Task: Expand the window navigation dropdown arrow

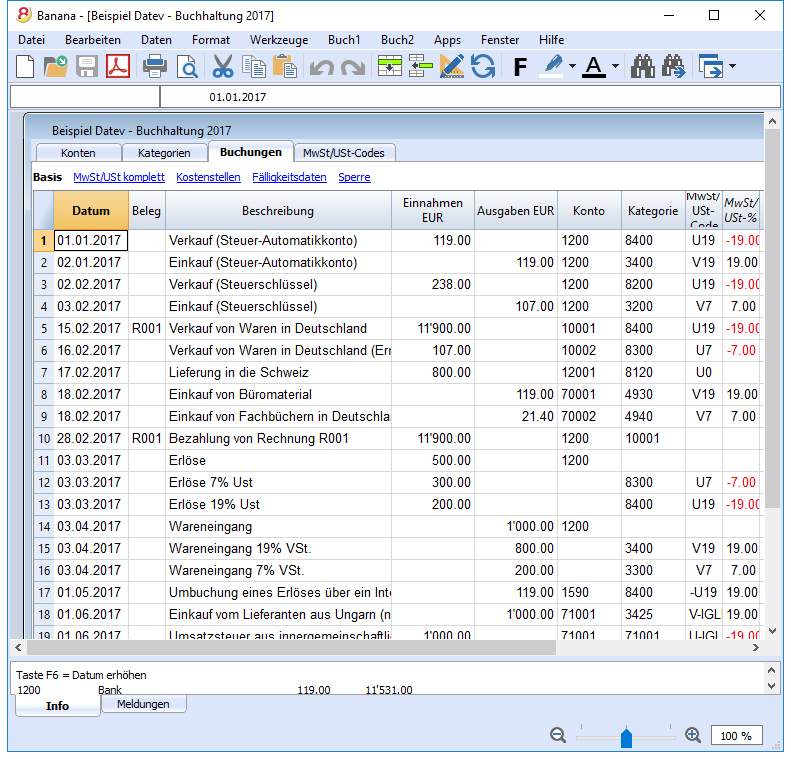Action: pos(732,66)
